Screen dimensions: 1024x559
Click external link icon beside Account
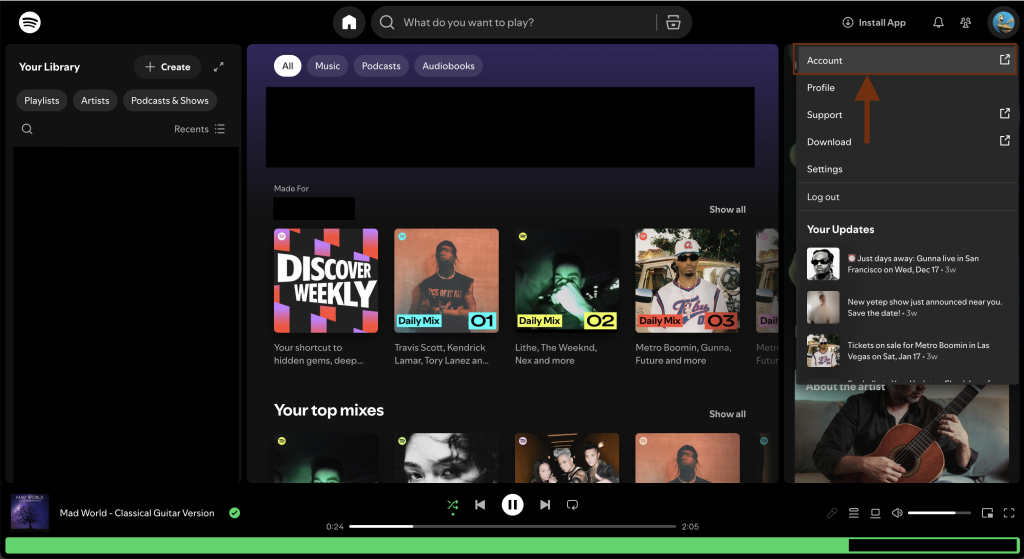point(1004,59)
